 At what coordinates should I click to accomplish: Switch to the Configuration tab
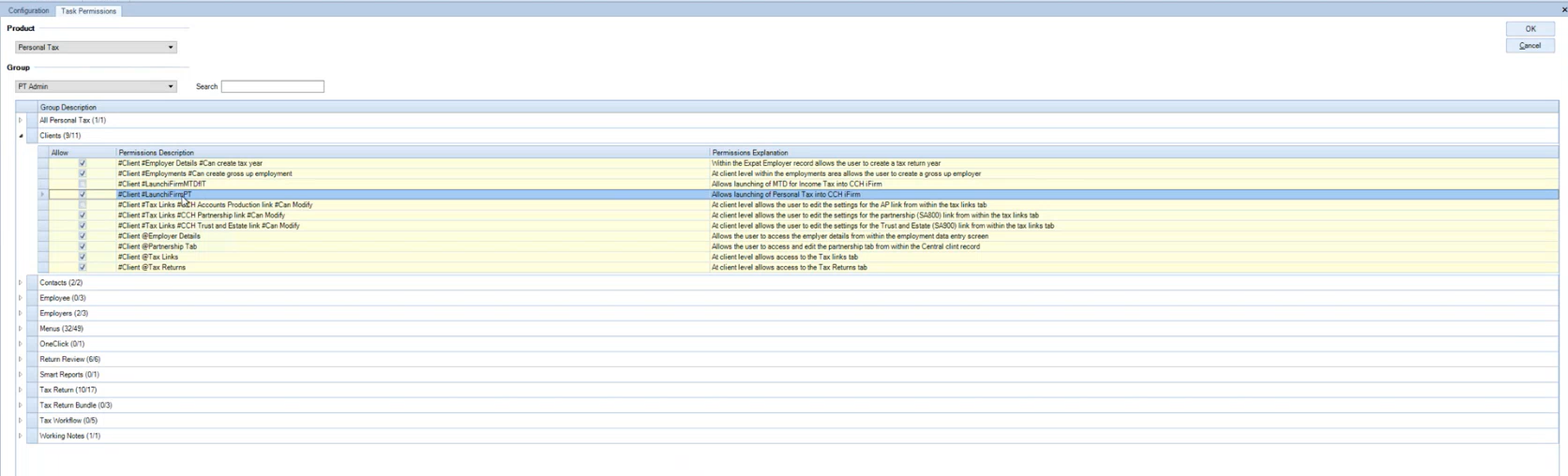pyautogui.click(x=28, y=10)
